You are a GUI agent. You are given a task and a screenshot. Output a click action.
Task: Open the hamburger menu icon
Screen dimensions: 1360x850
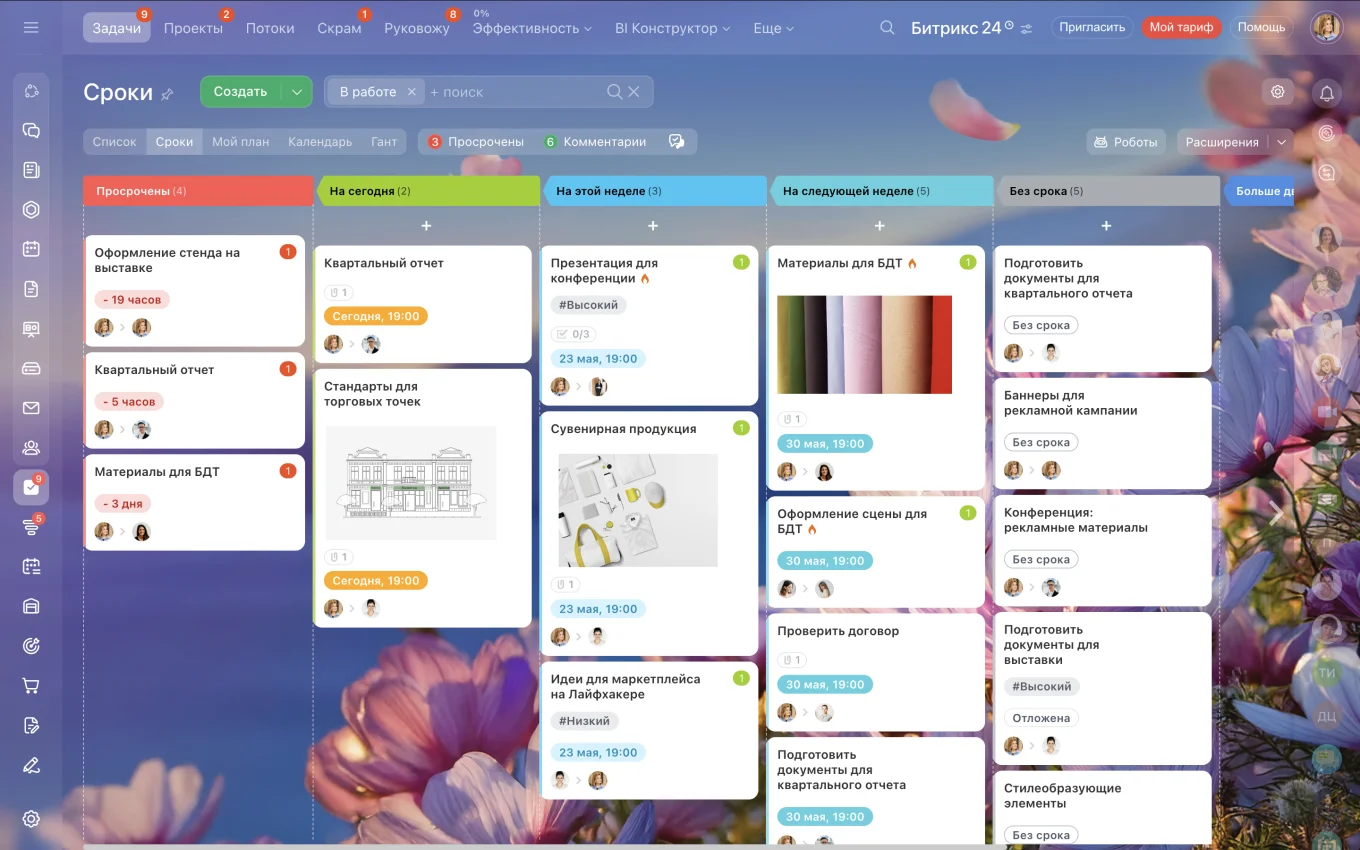(31, 28)
